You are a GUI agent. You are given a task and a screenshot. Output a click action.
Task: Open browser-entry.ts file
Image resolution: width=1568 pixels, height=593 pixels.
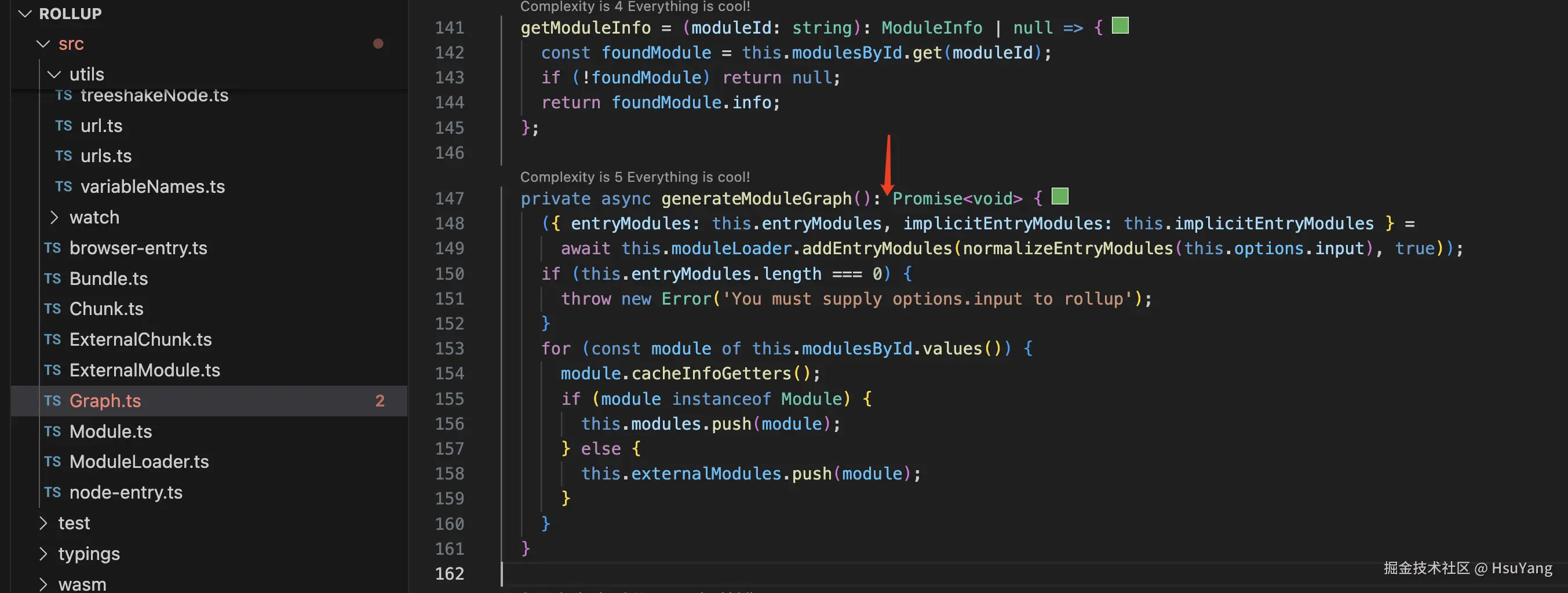pyautogui.click(x=138, y=248)
